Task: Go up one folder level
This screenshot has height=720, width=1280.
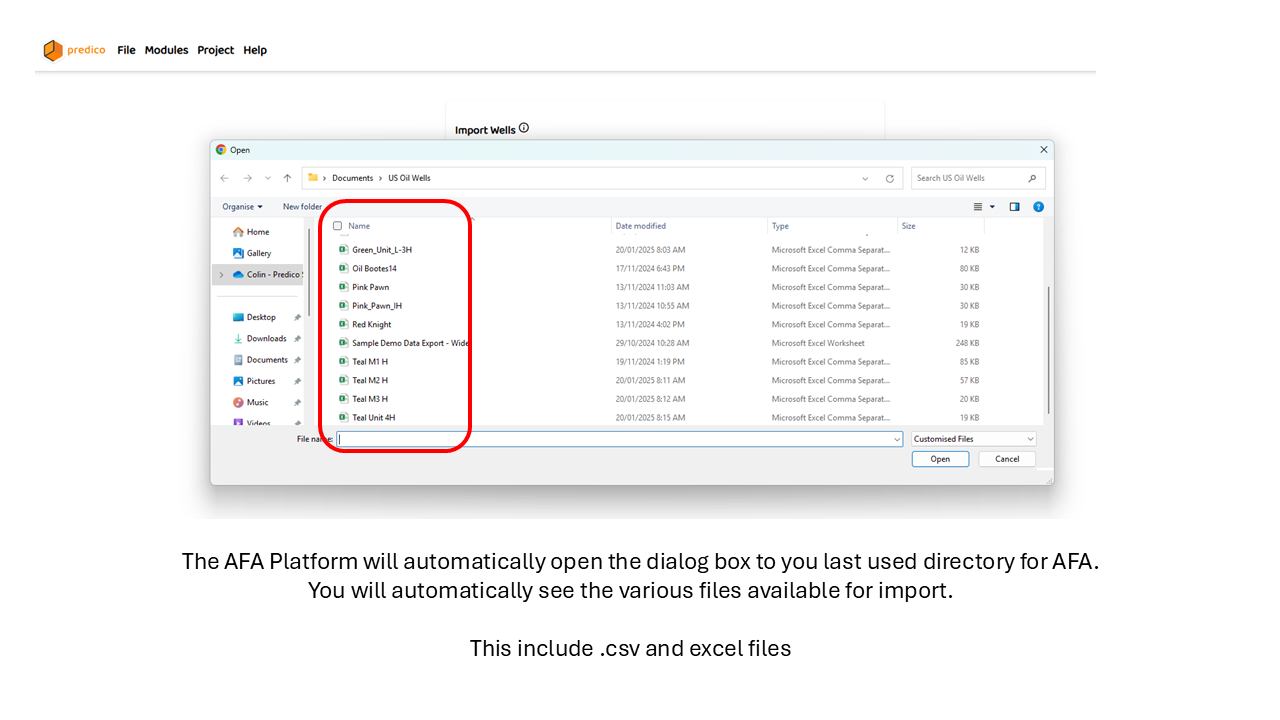Action: 287,178
